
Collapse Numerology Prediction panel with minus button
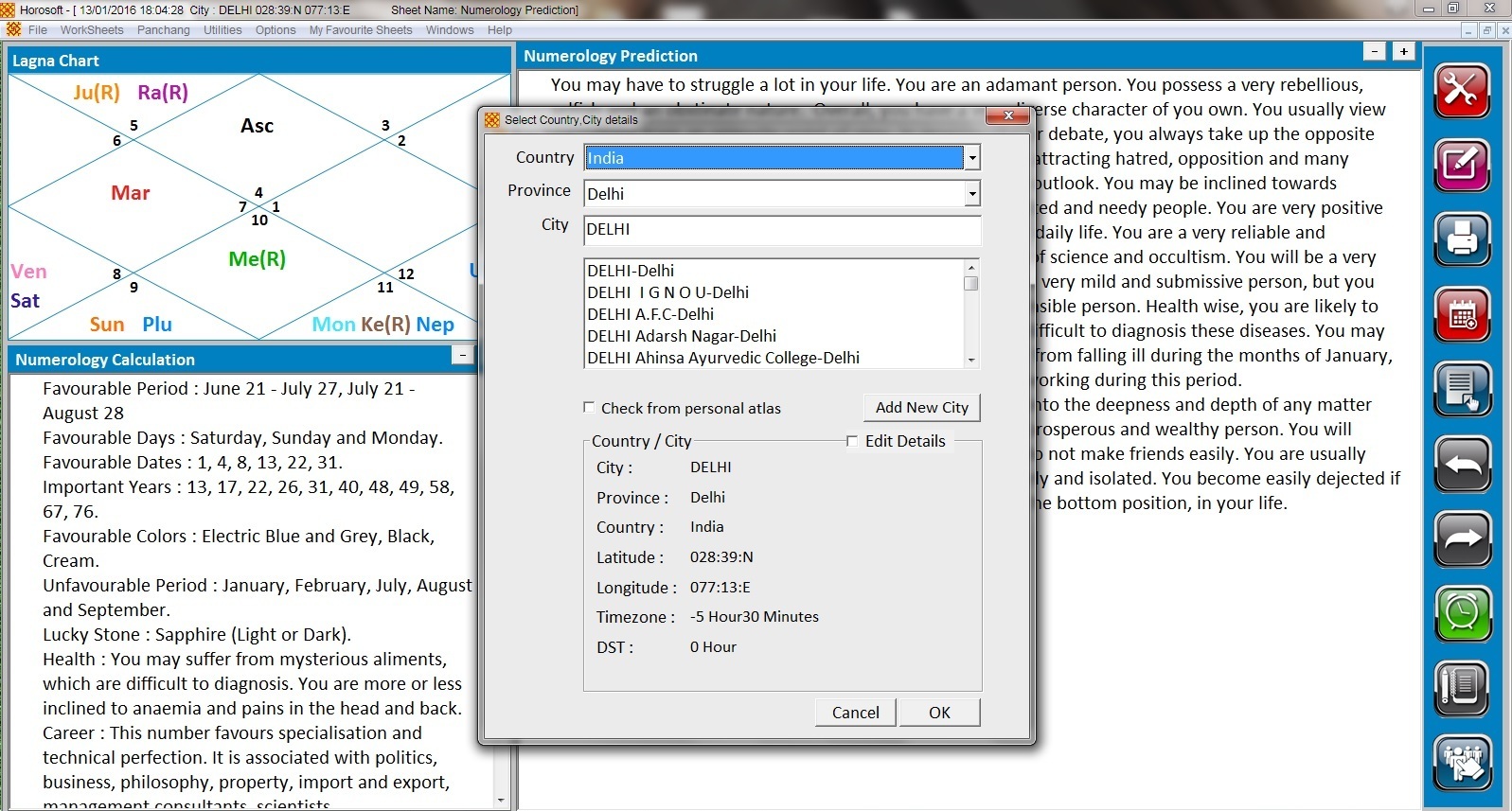(1375, 52)
